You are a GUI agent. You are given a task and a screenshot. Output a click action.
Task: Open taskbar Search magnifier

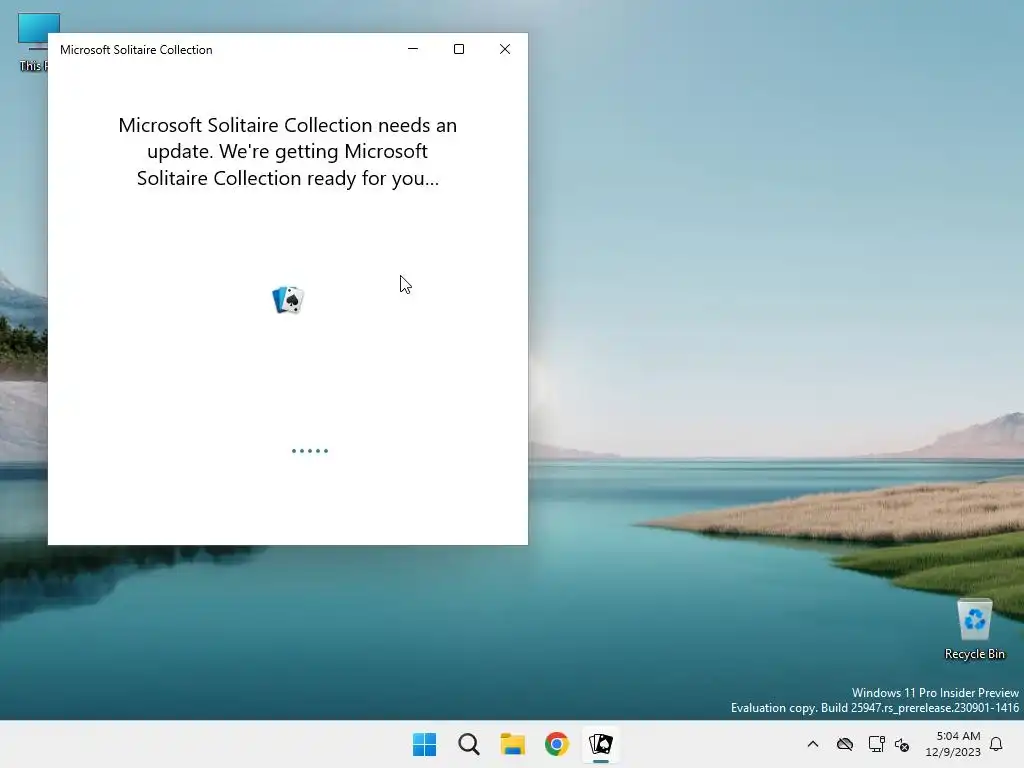click(x=469, y=744)
